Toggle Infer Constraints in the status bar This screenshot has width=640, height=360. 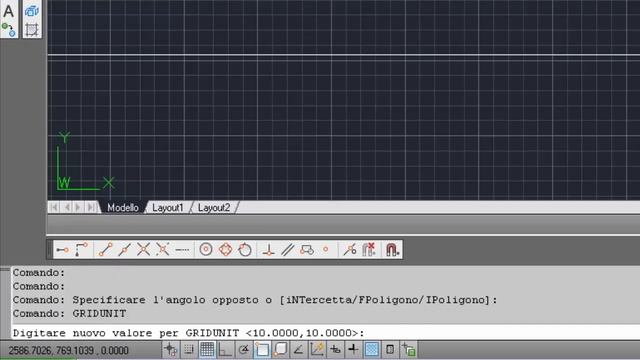(171, 350)
